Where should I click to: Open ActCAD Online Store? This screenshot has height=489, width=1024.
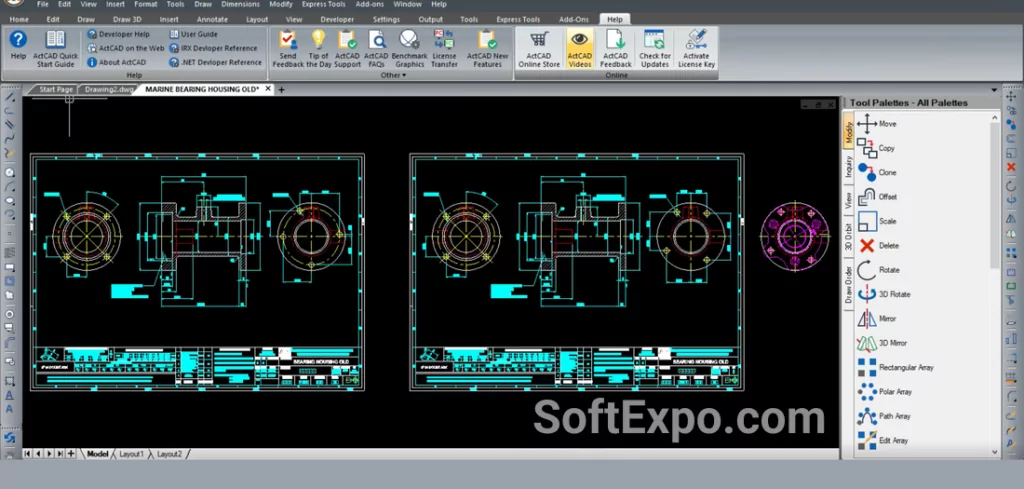[539, 48]
